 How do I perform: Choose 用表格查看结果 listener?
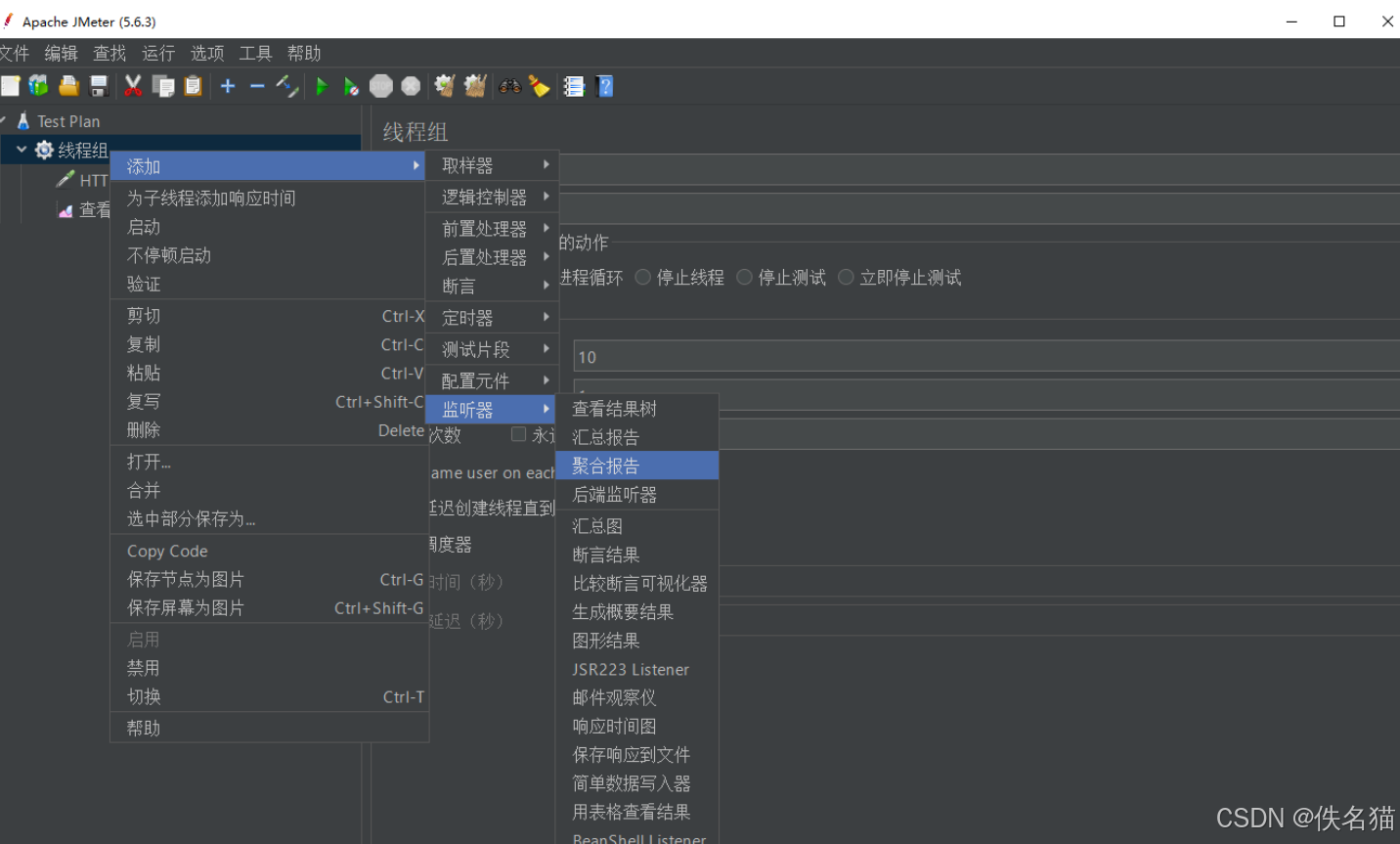click(636, 812)
